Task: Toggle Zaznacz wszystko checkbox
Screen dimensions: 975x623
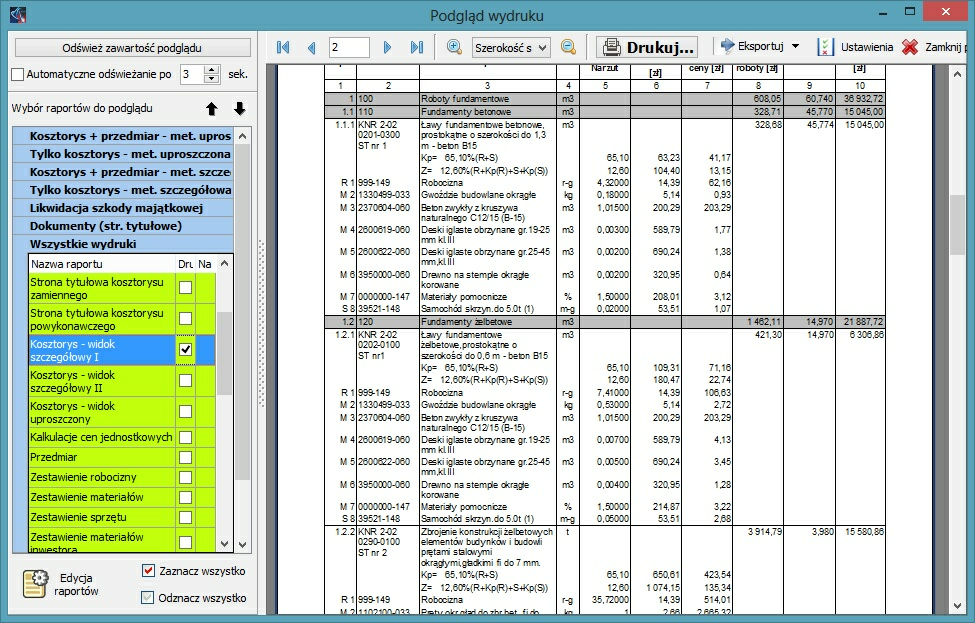Action: (148, 570)
